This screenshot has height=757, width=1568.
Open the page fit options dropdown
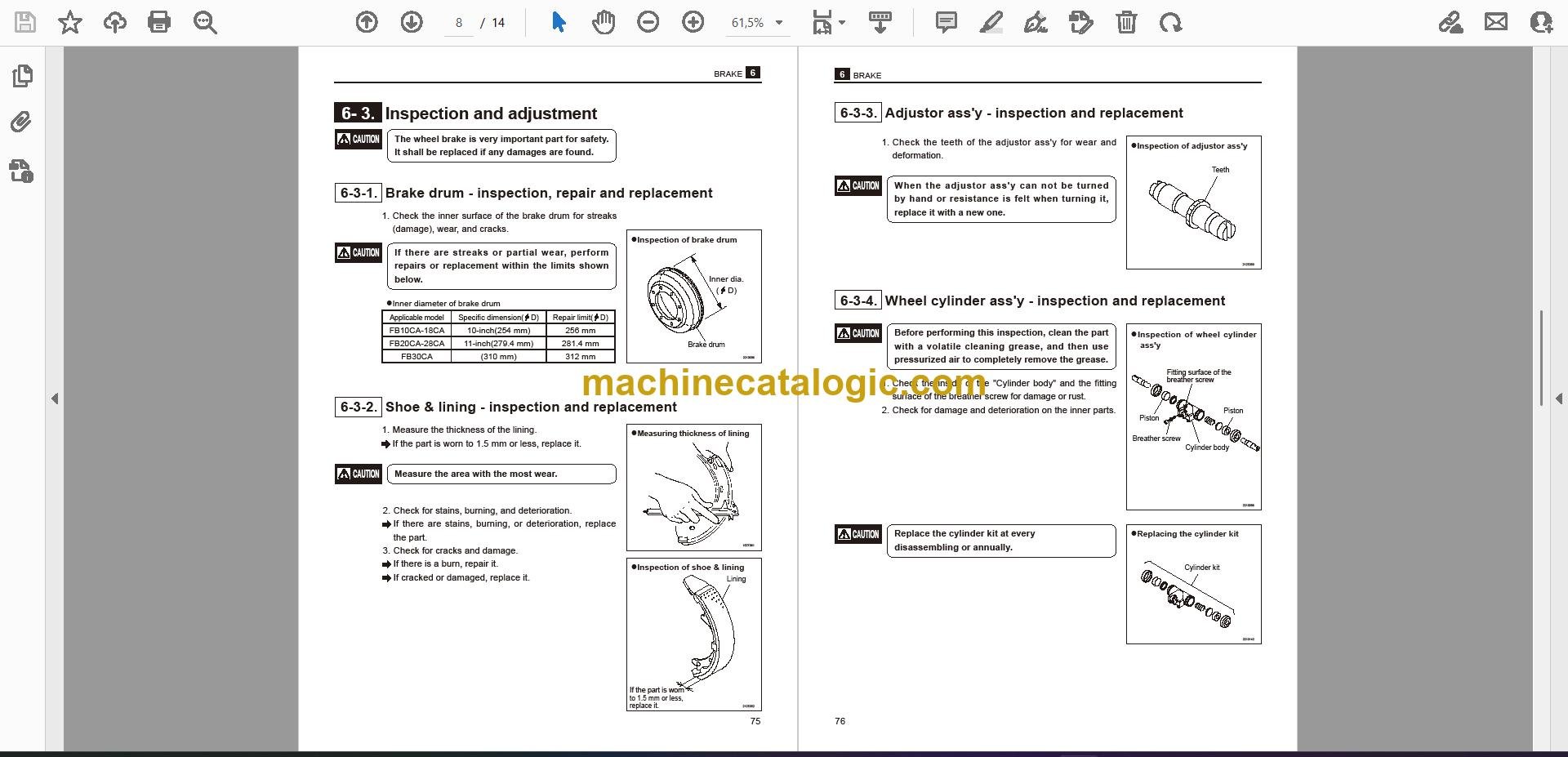[828, 22]
